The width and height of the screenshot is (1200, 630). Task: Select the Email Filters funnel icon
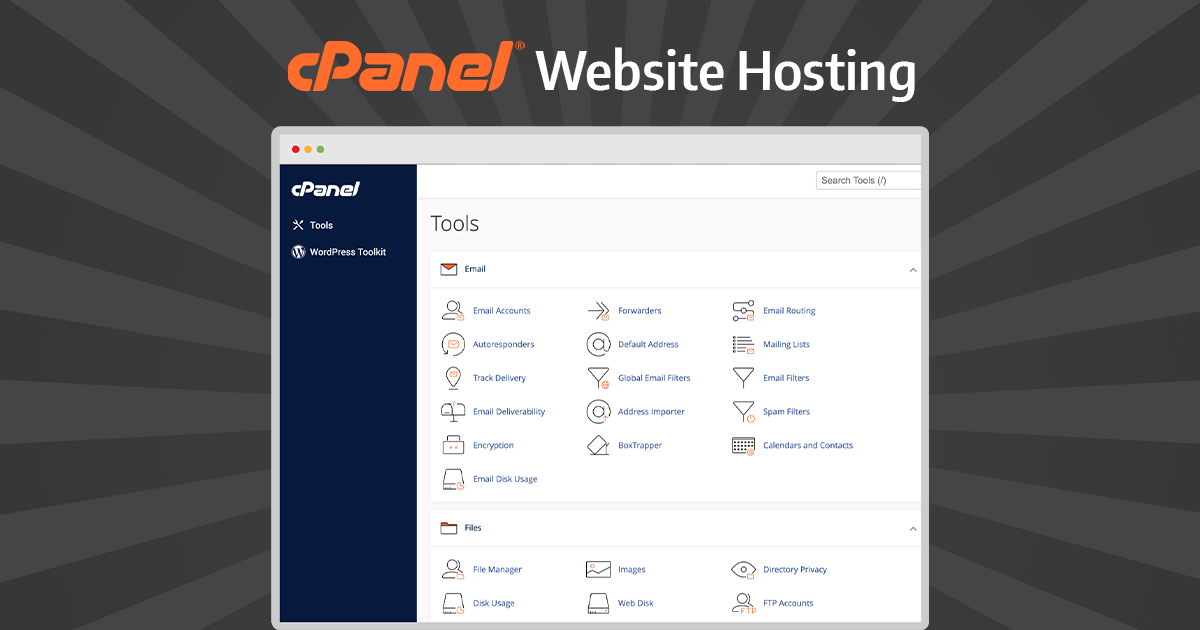pyautogui.click(x=743, y=378)
